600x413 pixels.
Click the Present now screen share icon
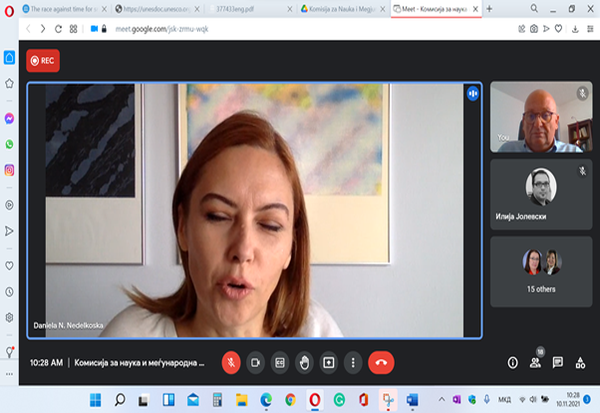click(x=328, y=362)
